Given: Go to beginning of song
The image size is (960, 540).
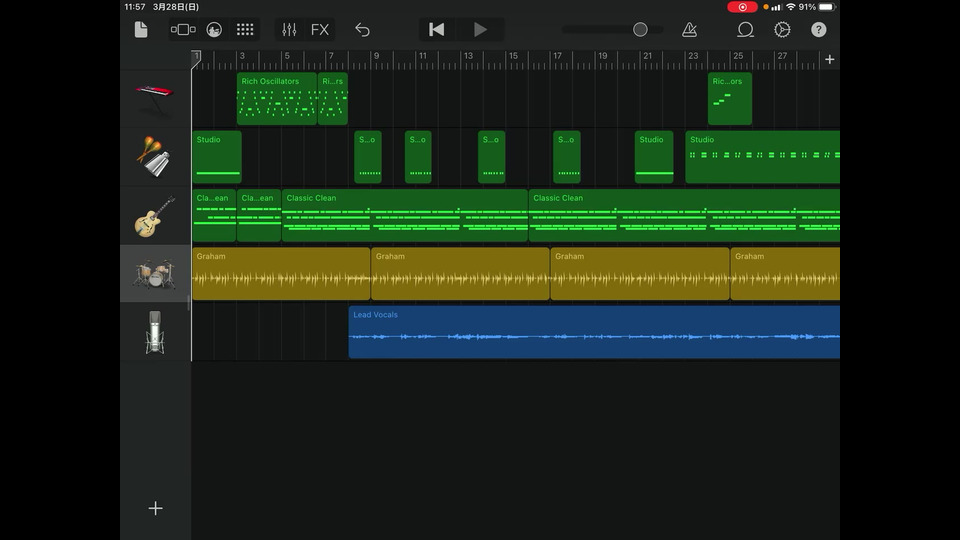Looking at the screenshot, I should click(x=437, y=29).
